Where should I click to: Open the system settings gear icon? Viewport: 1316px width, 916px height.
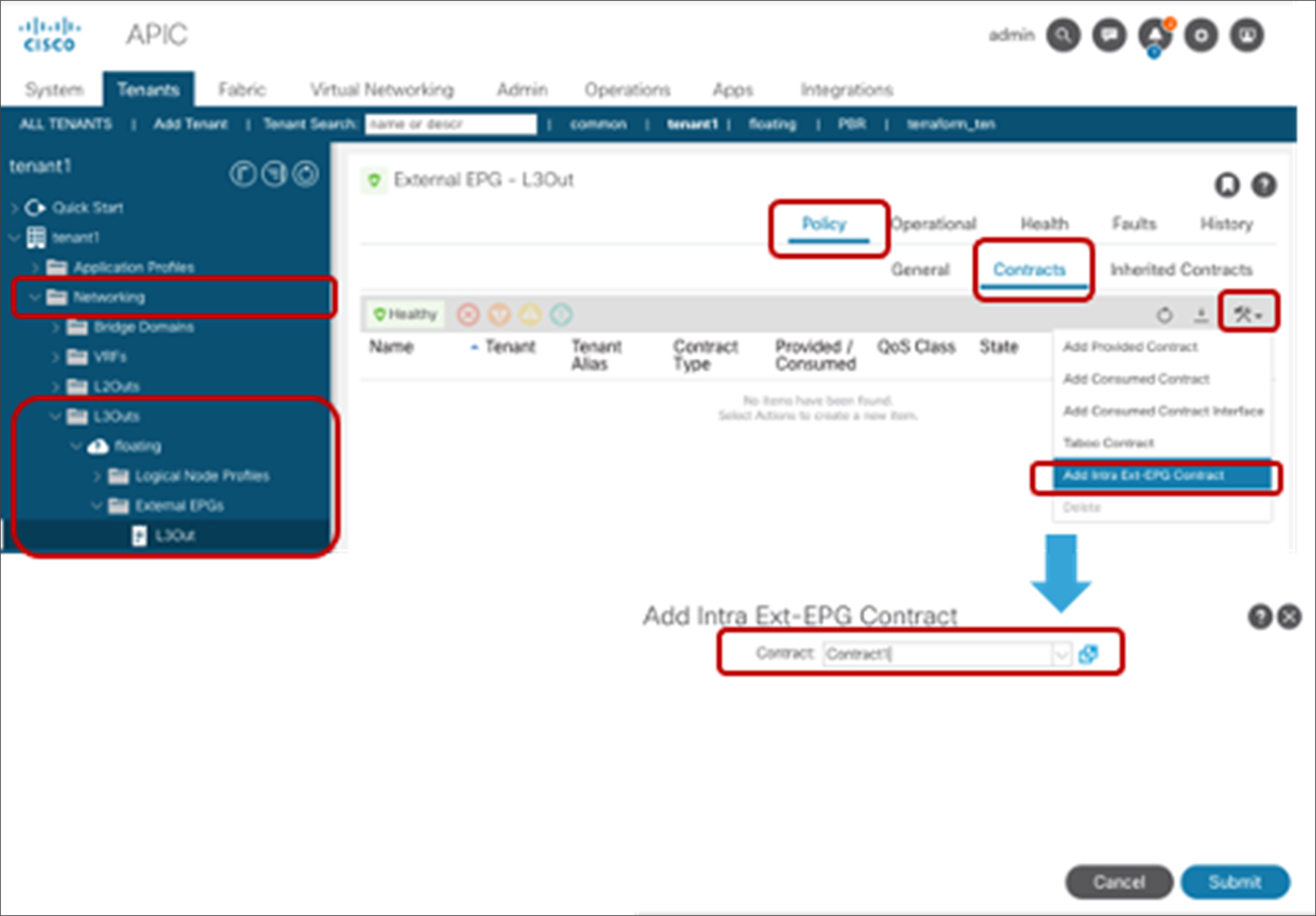coord(1200,35)
